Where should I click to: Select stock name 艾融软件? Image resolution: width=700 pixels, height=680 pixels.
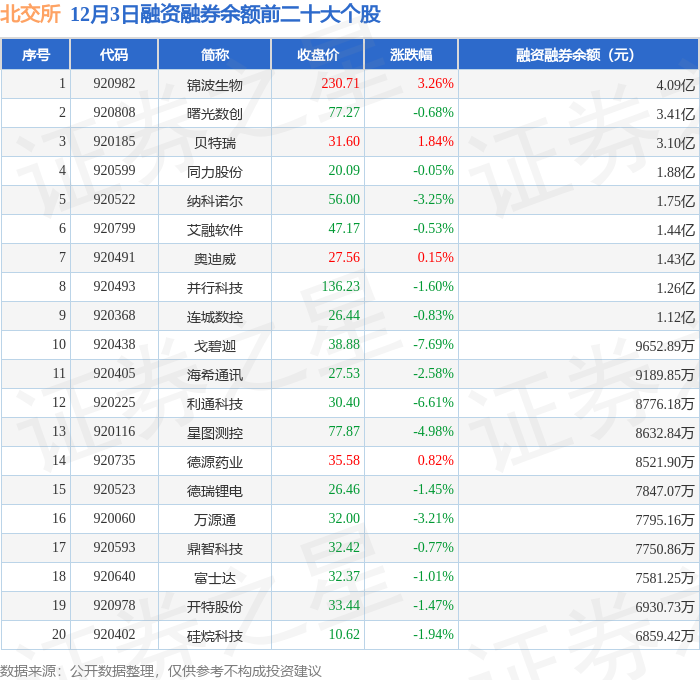click(x=215, y=230)
